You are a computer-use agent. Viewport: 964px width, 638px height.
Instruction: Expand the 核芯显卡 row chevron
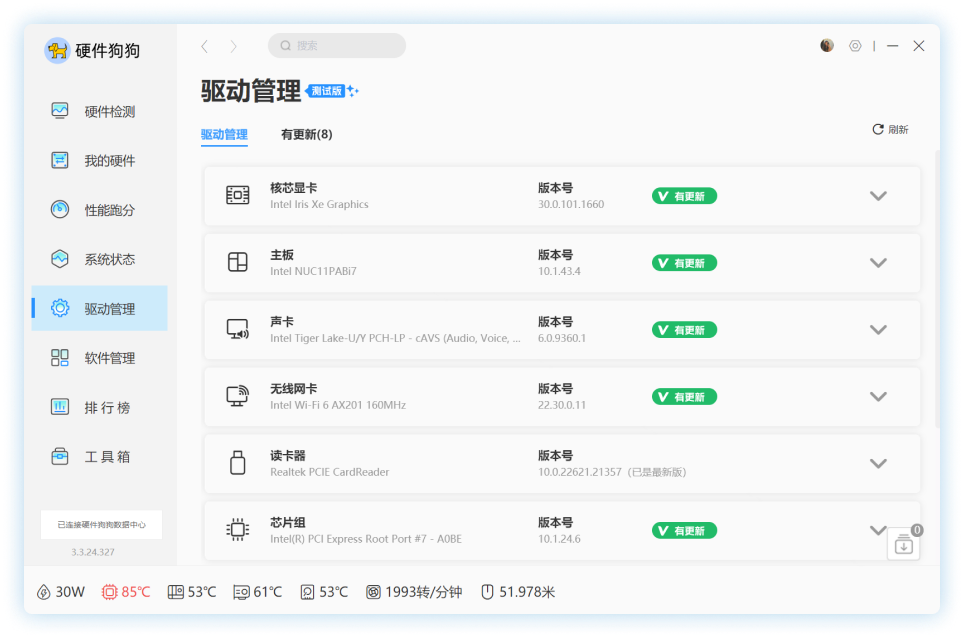tap(879, 196)
